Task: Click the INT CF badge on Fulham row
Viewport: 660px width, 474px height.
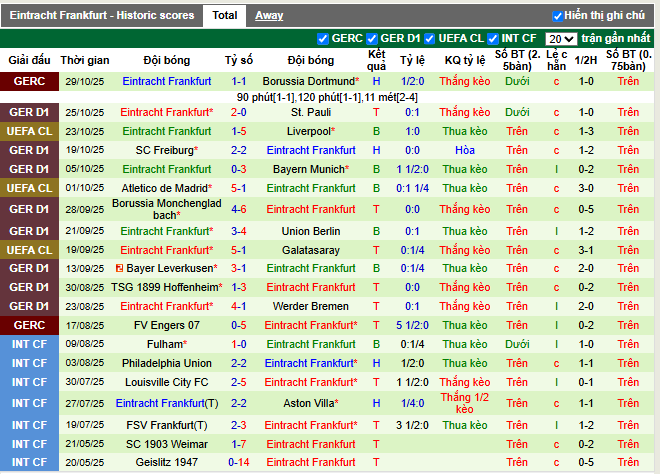Action: [28, 344]
